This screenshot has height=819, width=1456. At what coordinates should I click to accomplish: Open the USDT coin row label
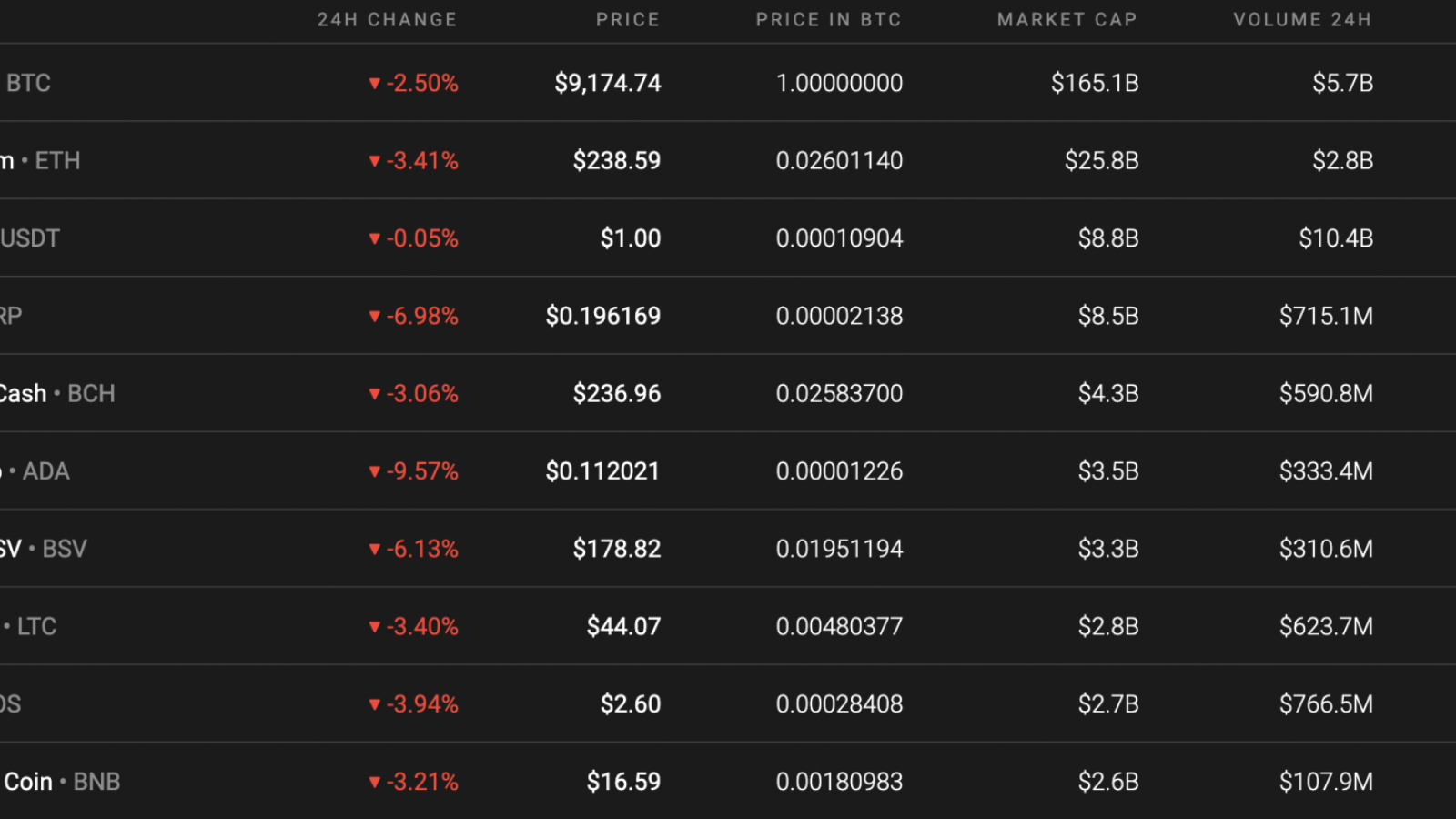coord(30,238)
